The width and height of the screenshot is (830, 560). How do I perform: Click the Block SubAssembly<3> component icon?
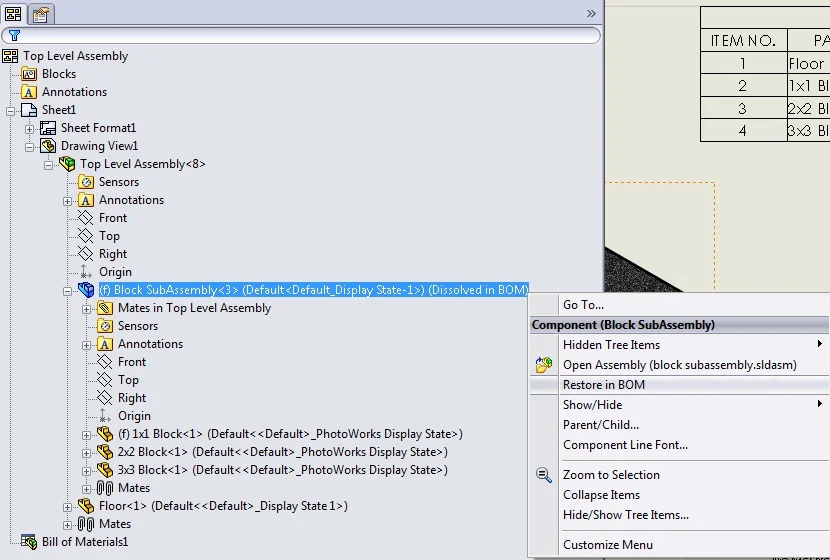pyautogui.click(x=86, y=290)
